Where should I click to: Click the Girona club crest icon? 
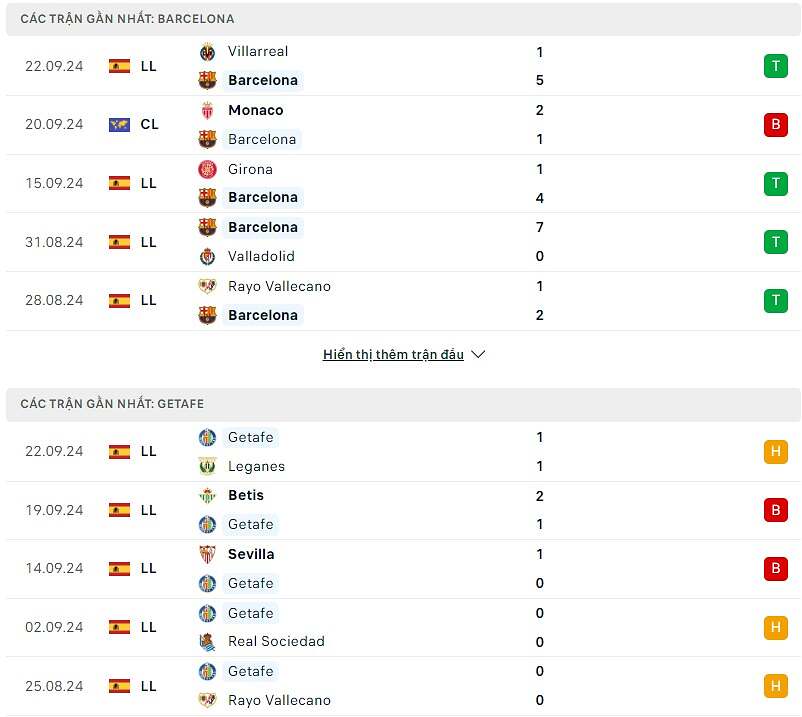click(x=207, y=169)
